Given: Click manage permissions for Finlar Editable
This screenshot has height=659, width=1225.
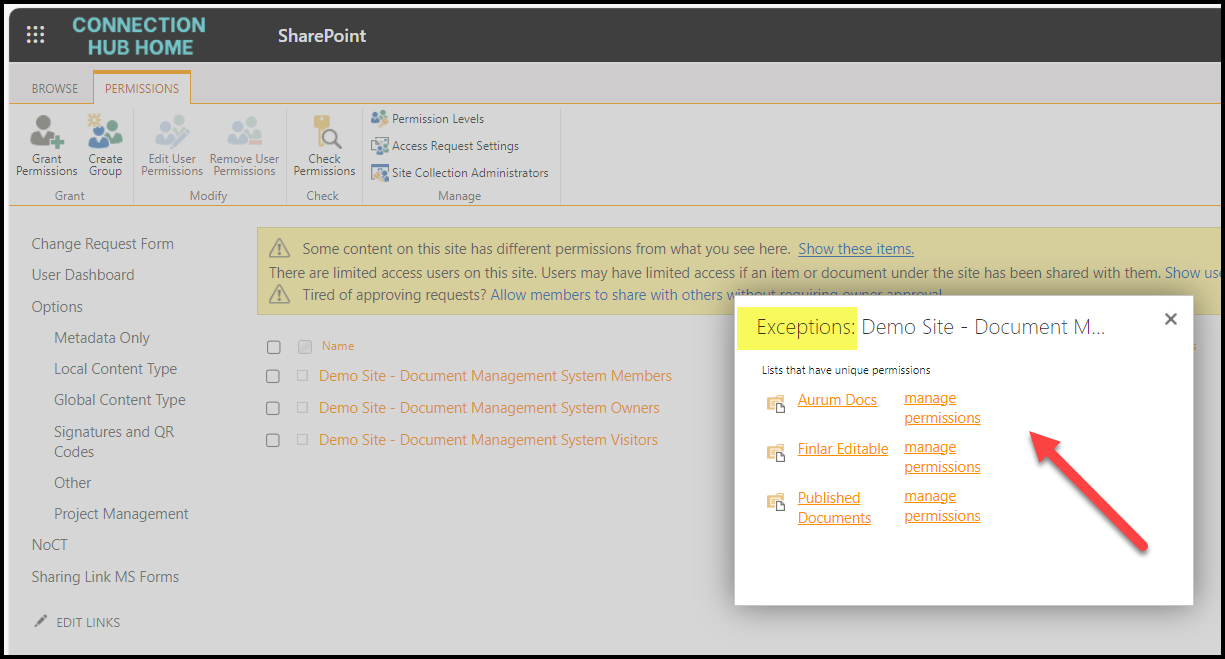Looking at the screenshot, I should point(942,457).
